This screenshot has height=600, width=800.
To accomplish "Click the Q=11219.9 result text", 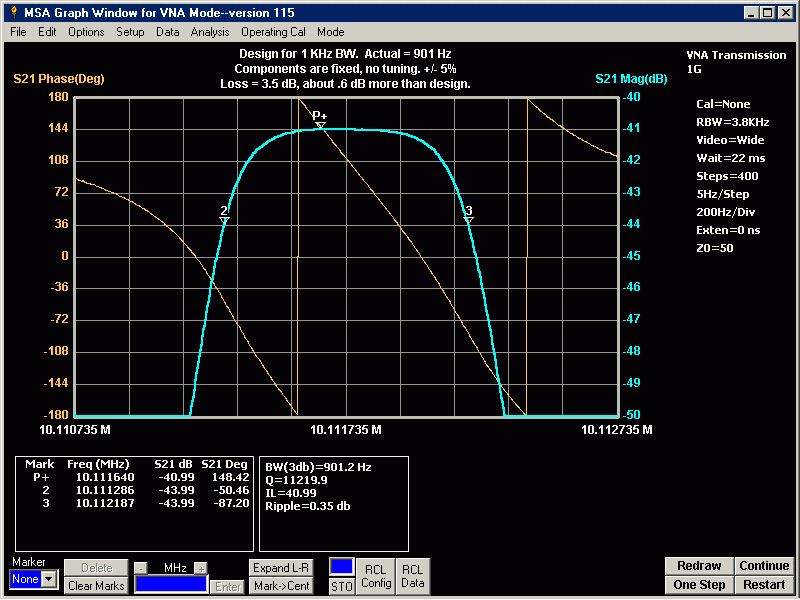I will (x=296, y=480).
